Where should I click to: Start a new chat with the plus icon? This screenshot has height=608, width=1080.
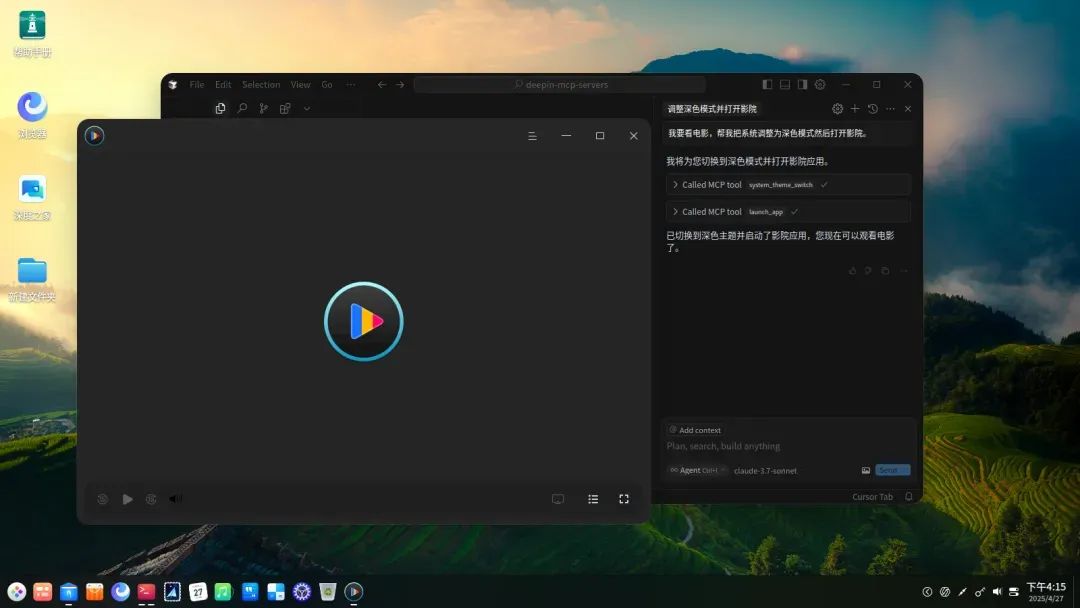pos(855,109)
